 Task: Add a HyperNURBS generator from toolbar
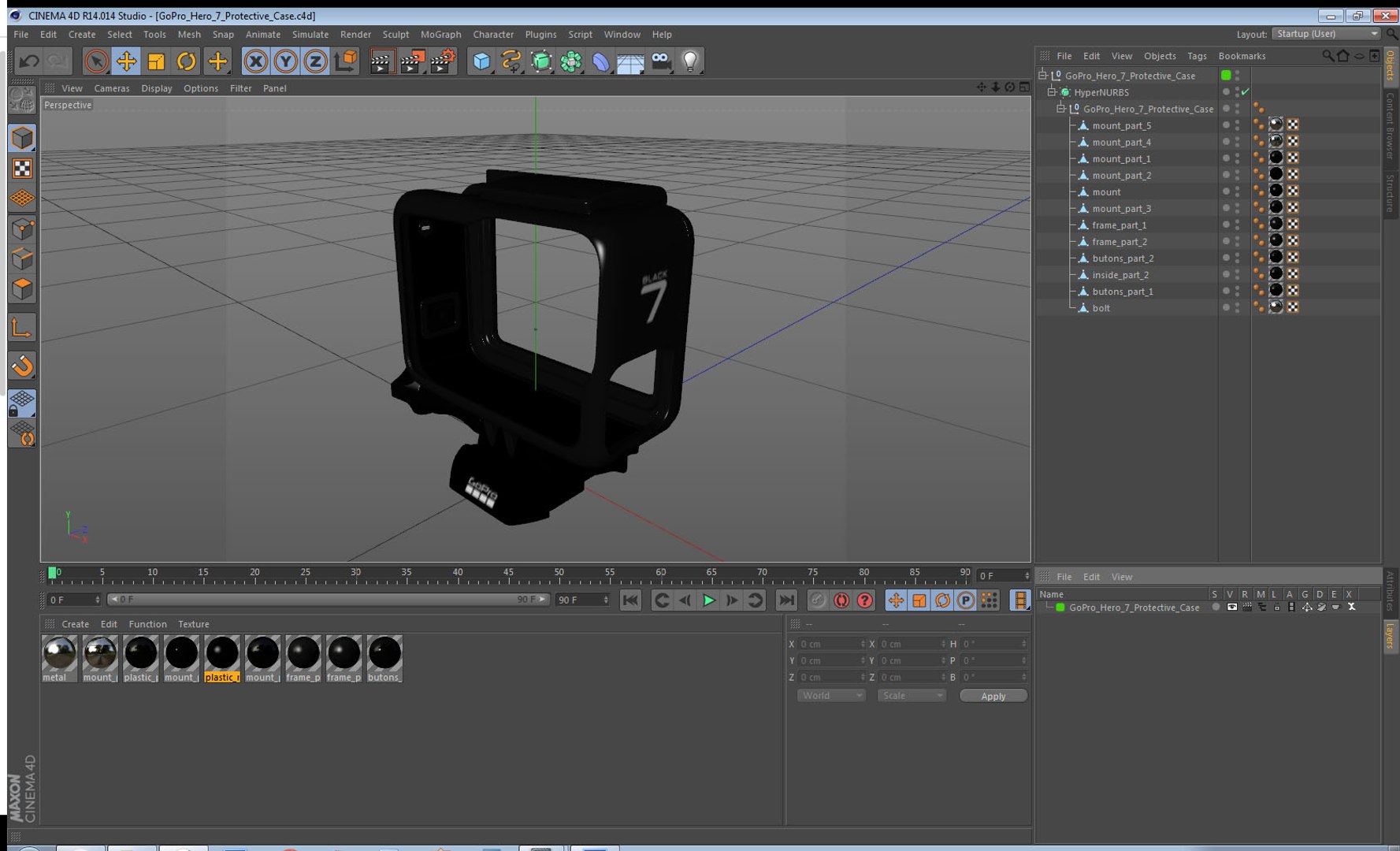[x=541, y=61]
